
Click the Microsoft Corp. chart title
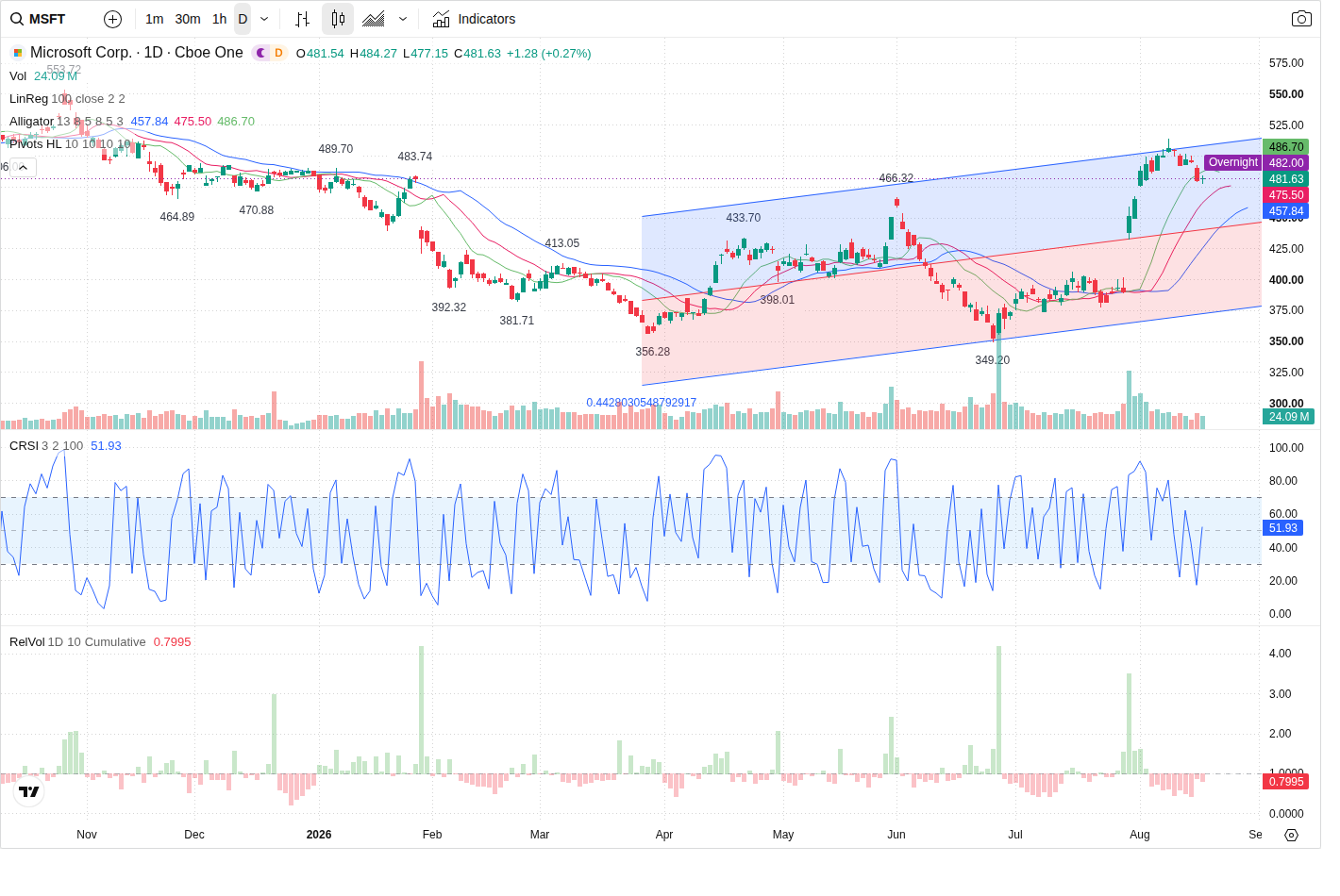click(137, 53)
